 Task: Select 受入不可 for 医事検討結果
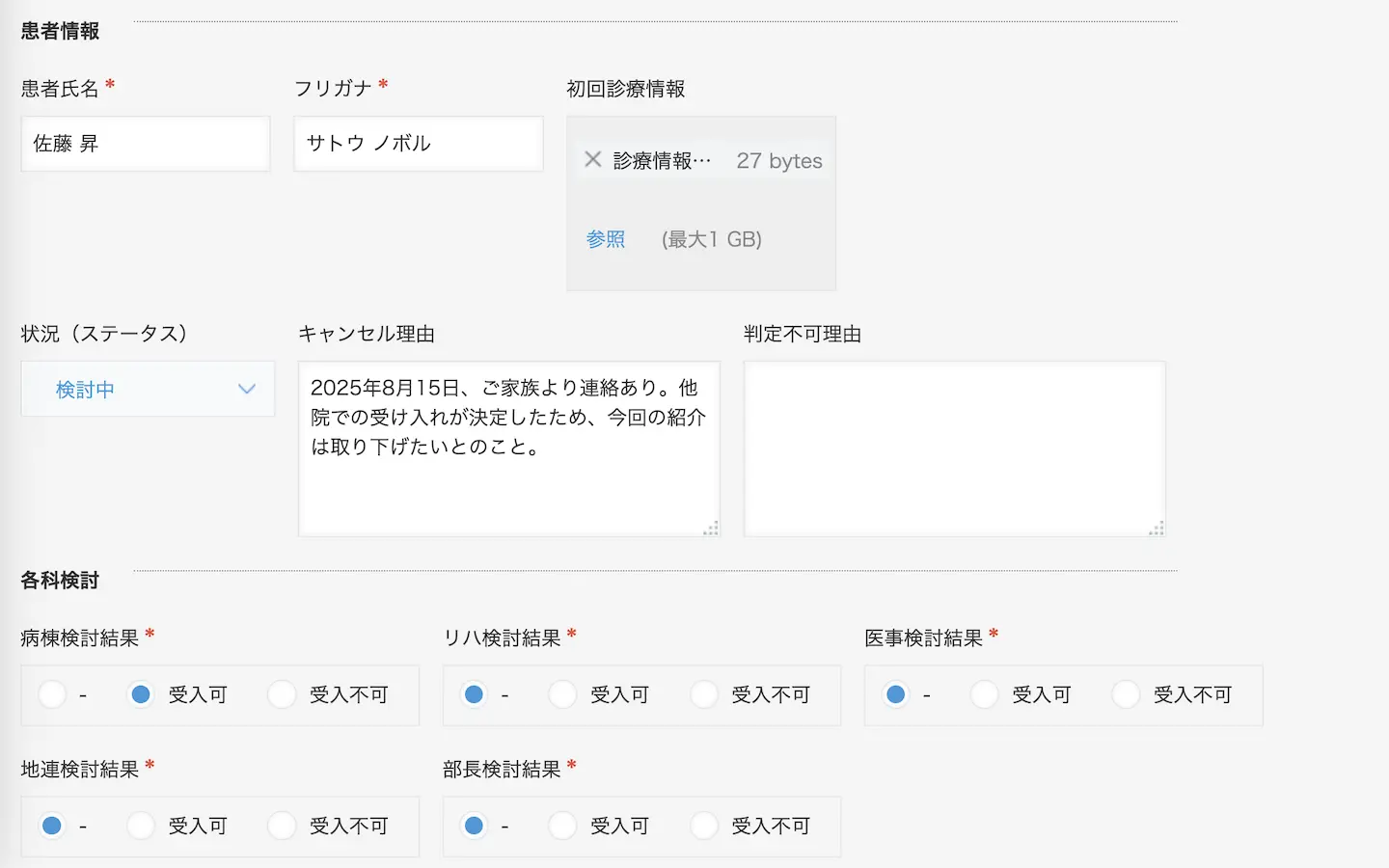click(x=1127, y=694)
